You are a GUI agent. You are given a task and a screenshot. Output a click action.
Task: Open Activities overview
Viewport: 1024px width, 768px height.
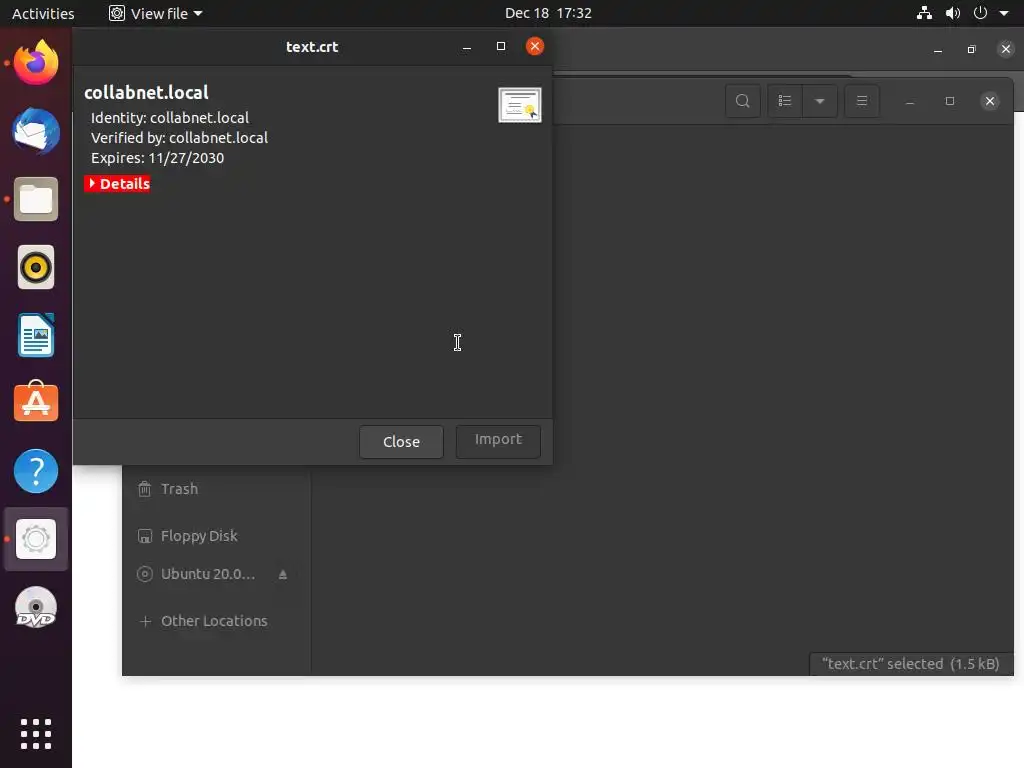(x=43, y=13)
